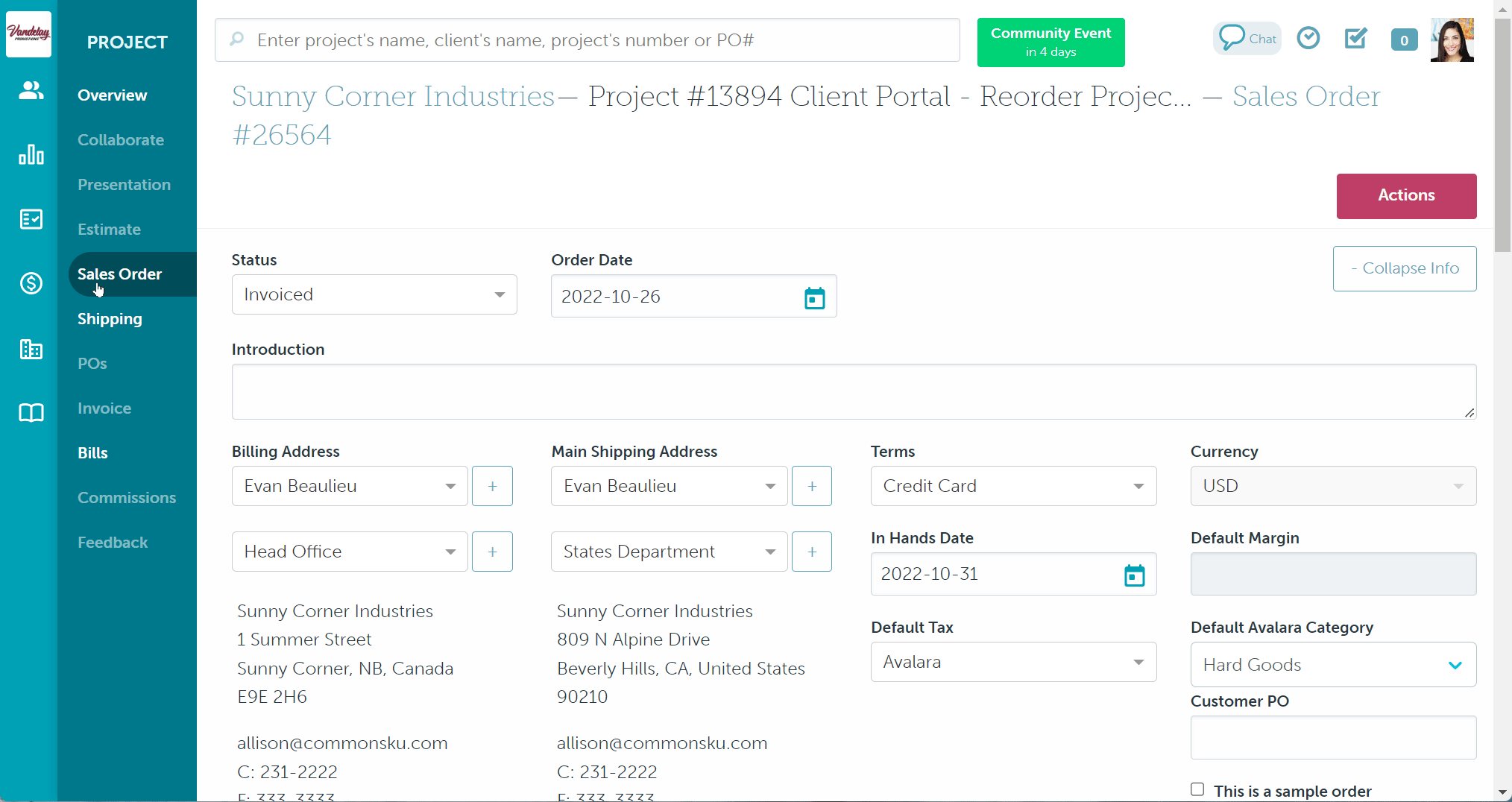Open the building companies icon

31,349
